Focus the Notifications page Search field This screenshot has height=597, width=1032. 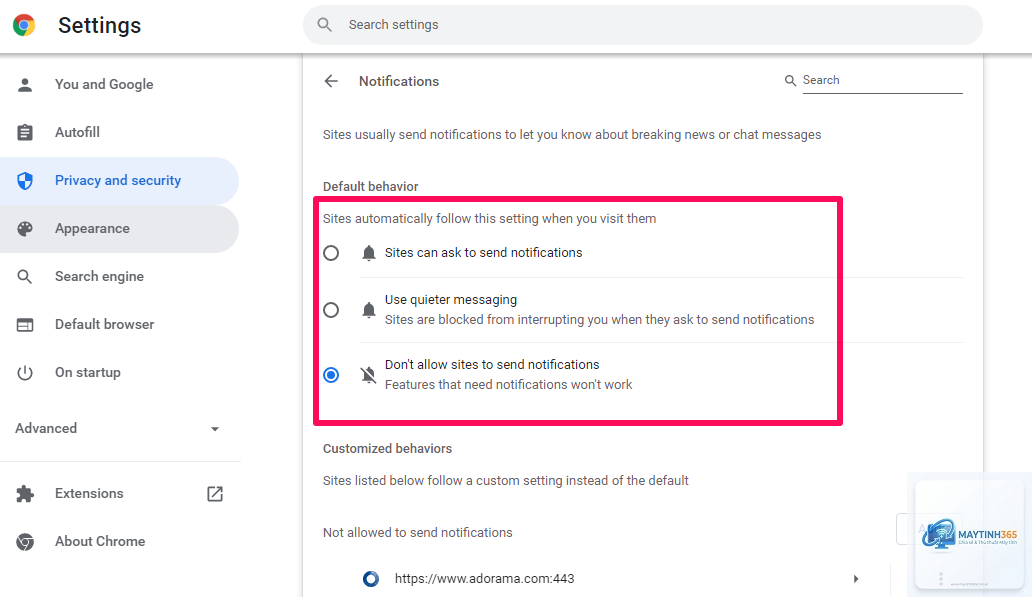[882, 80]
